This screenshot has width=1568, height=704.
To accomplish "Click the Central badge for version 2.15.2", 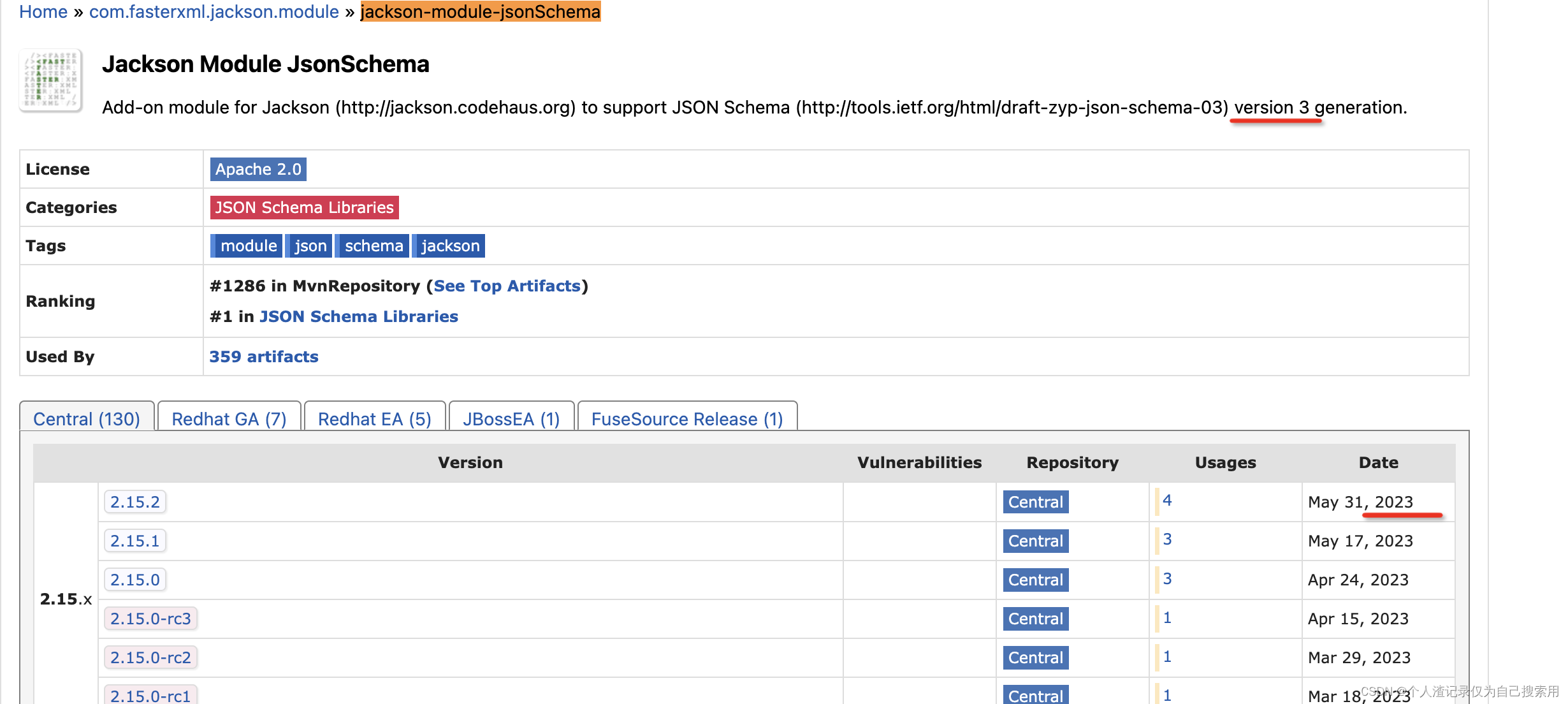I will pos(1034,502).
